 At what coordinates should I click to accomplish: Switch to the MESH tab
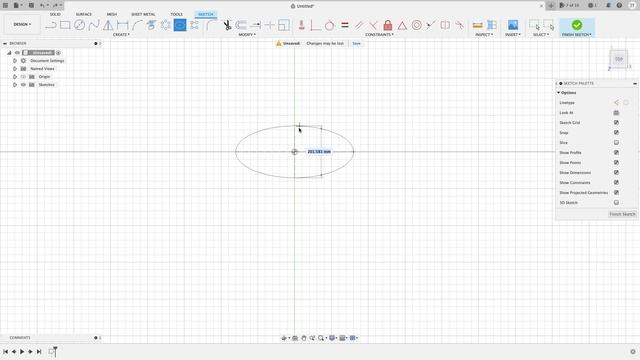click(x=111, y=14)
